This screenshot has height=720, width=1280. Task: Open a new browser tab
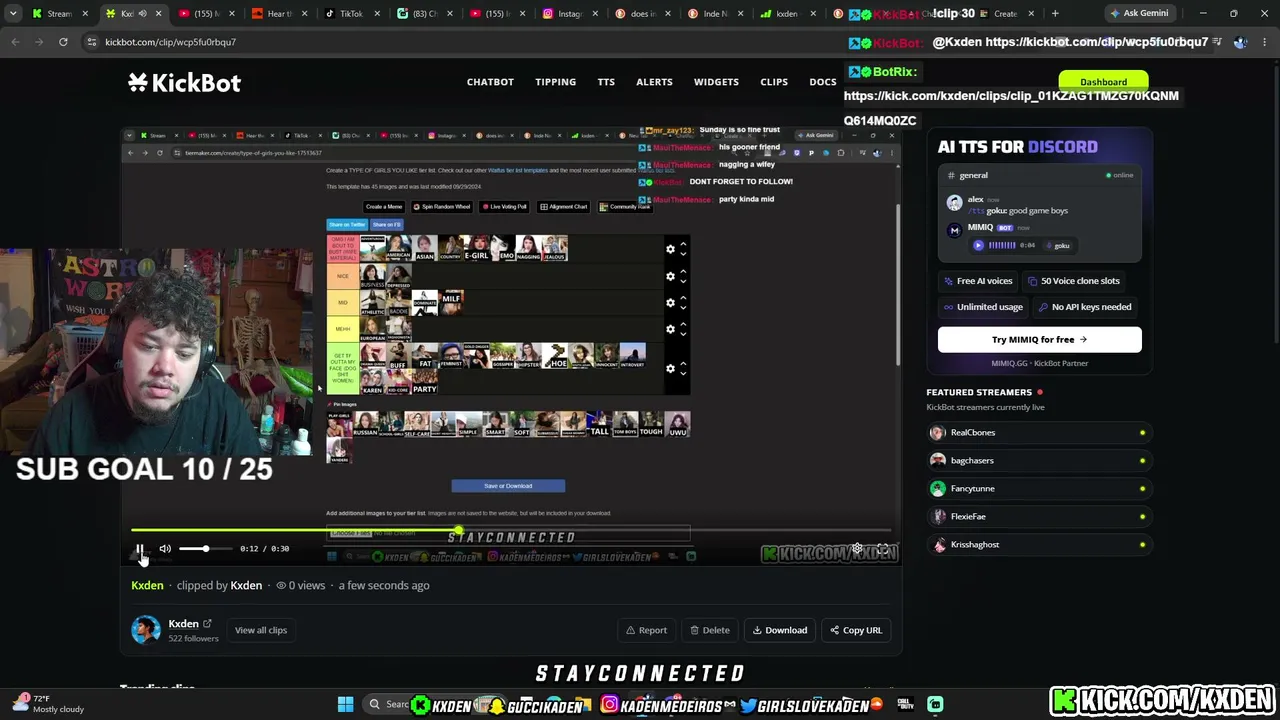[1055, 14]
